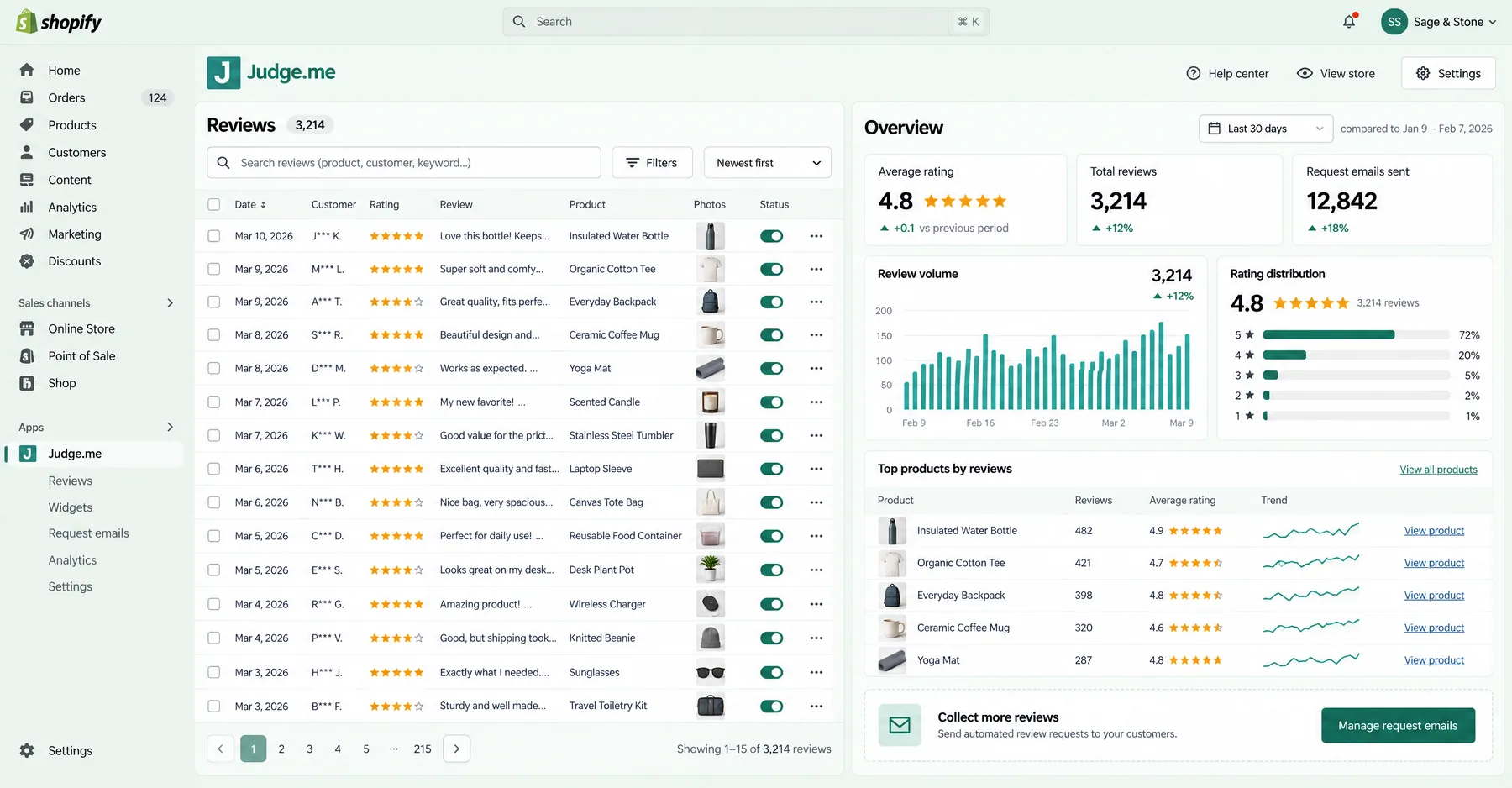Expand the Apps section chevron

170,428
